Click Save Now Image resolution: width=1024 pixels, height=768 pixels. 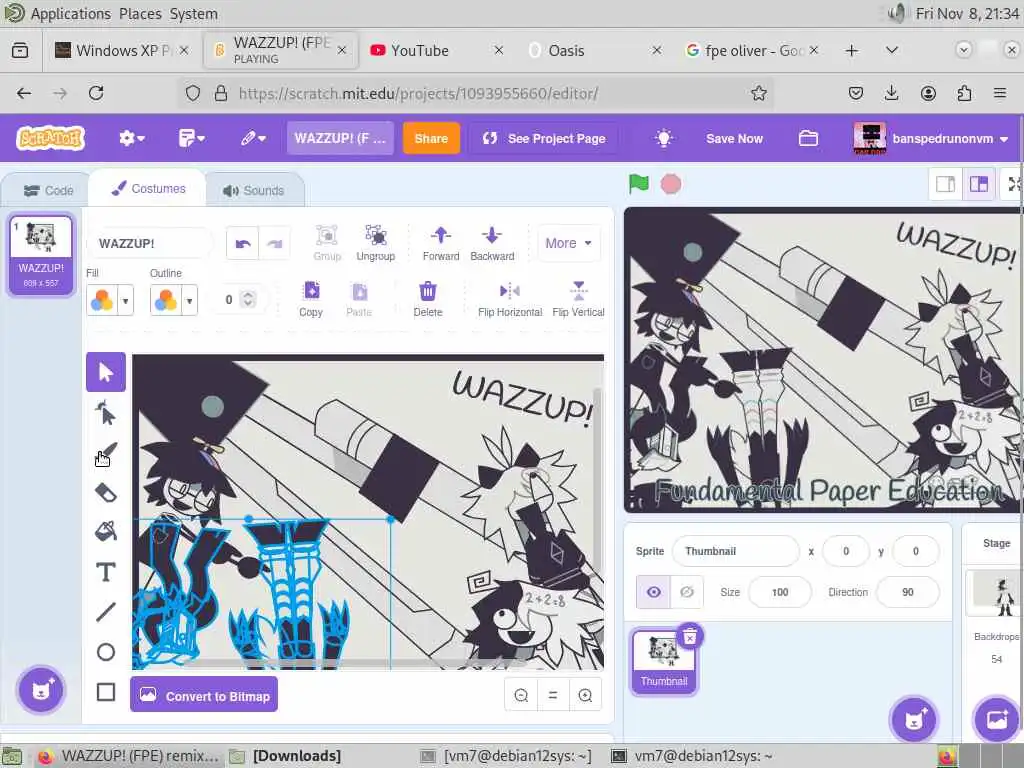pos(734,138)
